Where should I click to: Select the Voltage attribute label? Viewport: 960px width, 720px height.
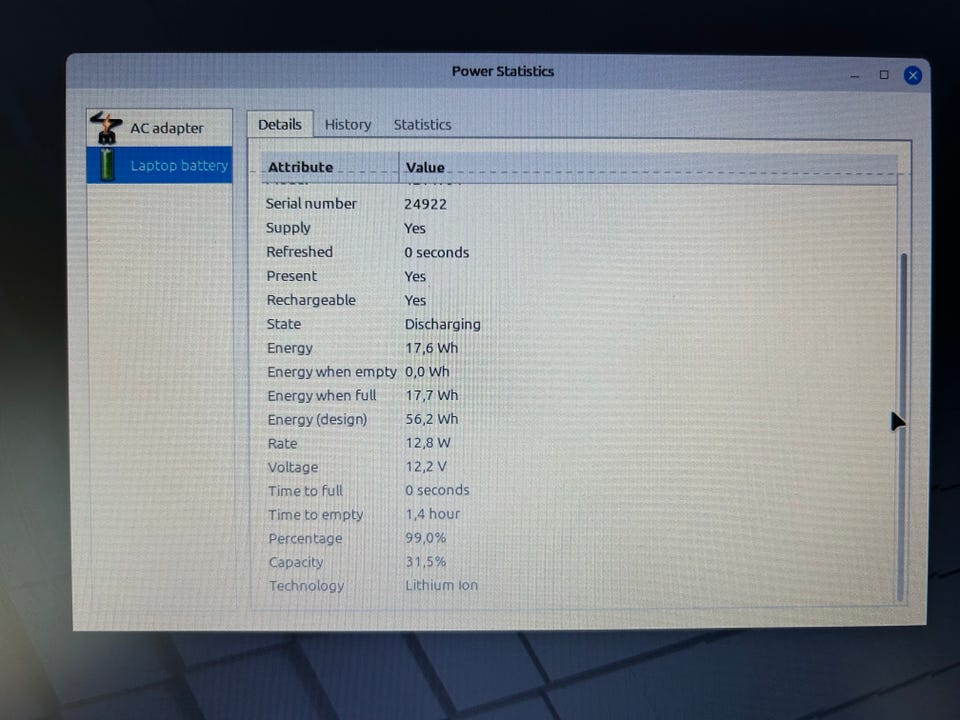click(x=293, y=467)
